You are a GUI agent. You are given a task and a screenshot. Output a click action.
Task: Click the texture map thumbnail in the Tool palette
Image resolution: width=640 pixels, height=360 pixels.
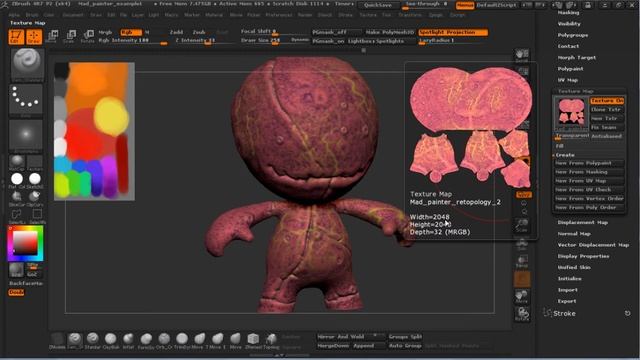pos(571,112)
